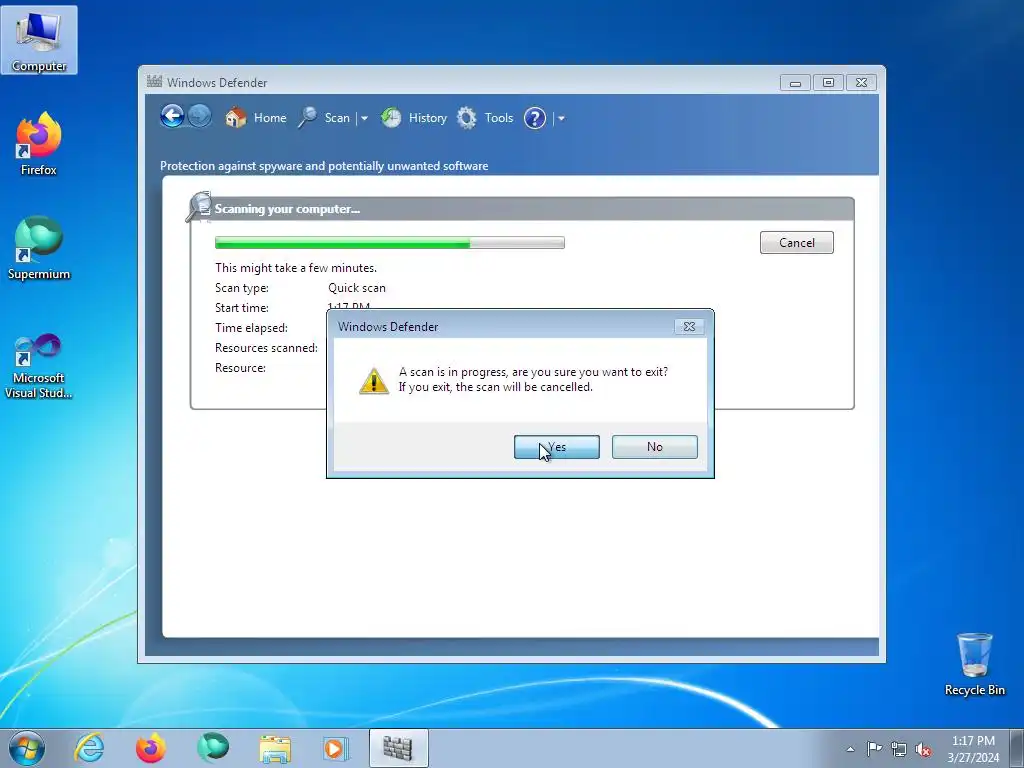Open the Help question mark icon
Image resolution: width=1024 pixels, height=768 pixels.
click(535, 118)
